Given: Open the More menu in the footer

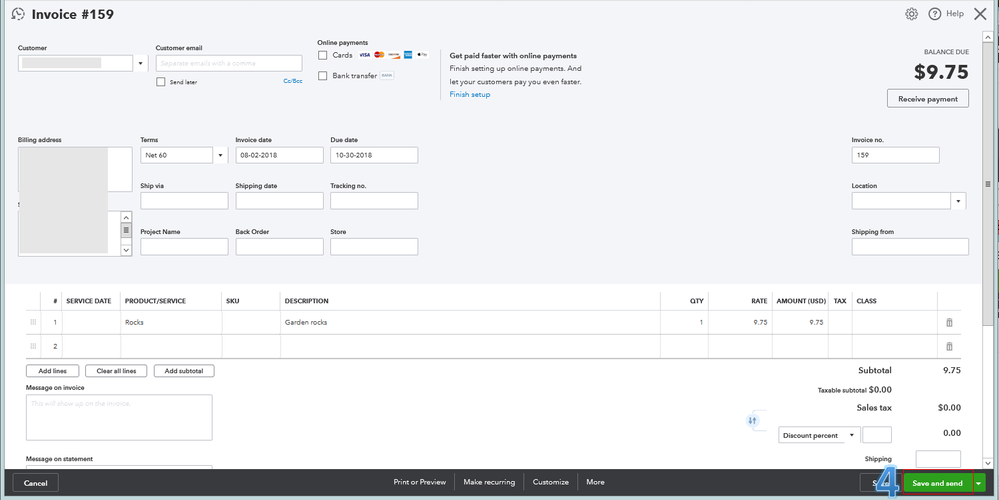Looking at the screenshot, I should (595, 482).
